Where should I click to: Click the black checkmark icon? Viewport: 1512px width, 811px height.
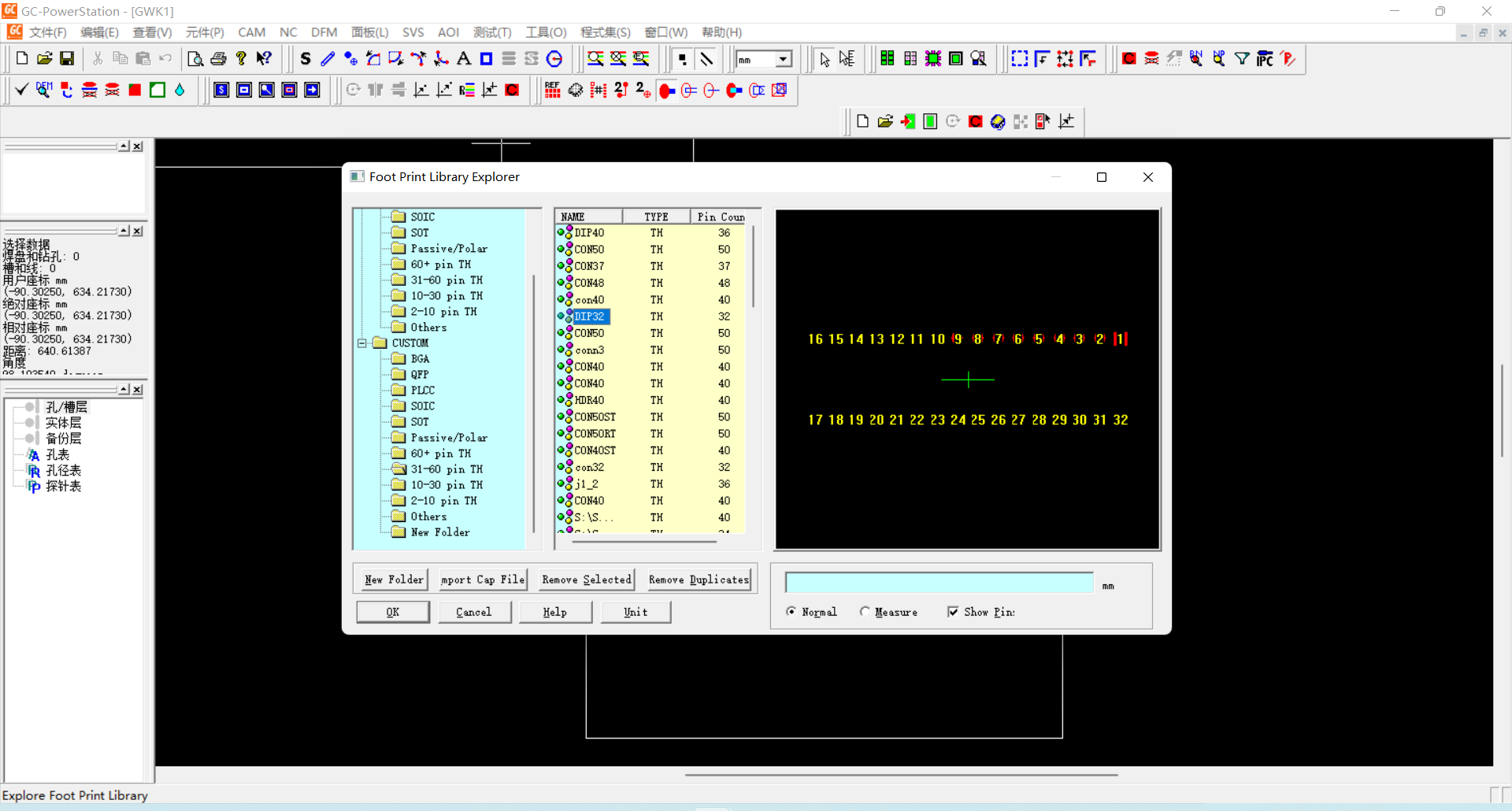coord(21,90)
